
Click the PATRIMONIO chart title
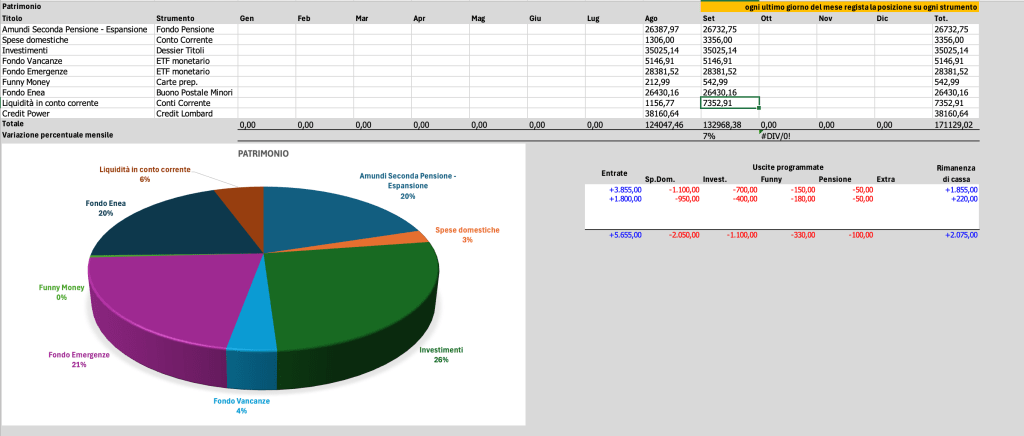pyautogui.click(x=264, y=156)
